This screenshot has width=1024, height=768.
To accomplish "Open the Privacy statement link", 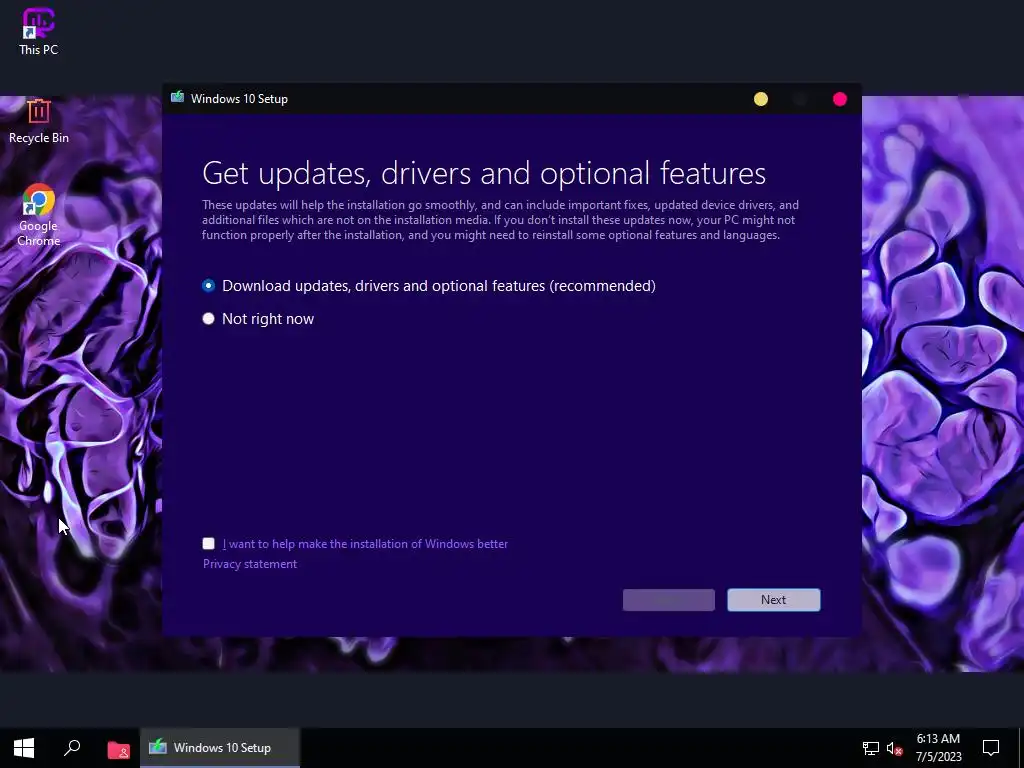I will click(249, 564).
